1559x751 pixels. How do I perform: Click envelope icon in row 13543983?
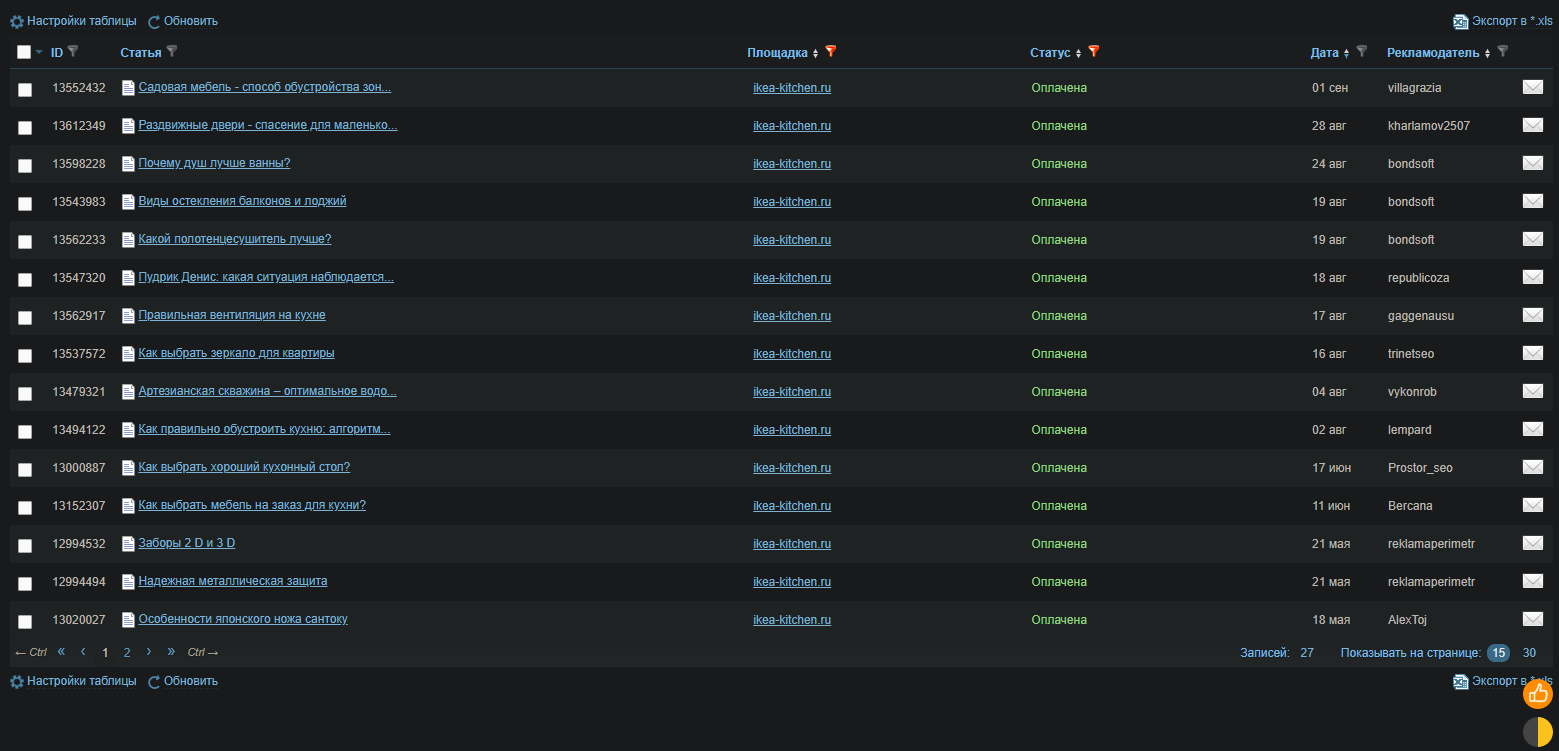point(1532,201)
